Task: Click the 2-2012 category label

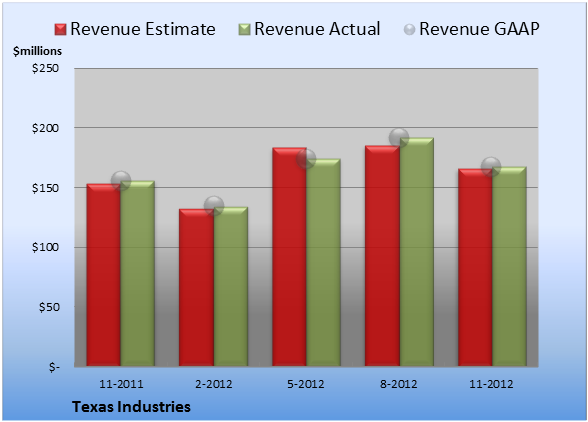Action: tap(214, 384)
